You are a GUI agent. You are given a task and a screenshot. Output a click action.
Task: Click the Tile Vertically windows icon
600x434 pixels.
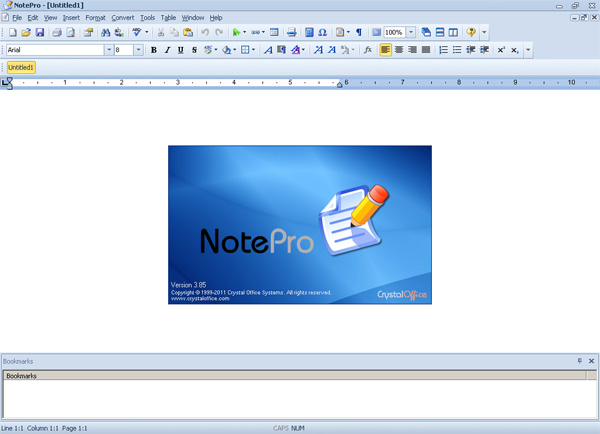[453, 33]
